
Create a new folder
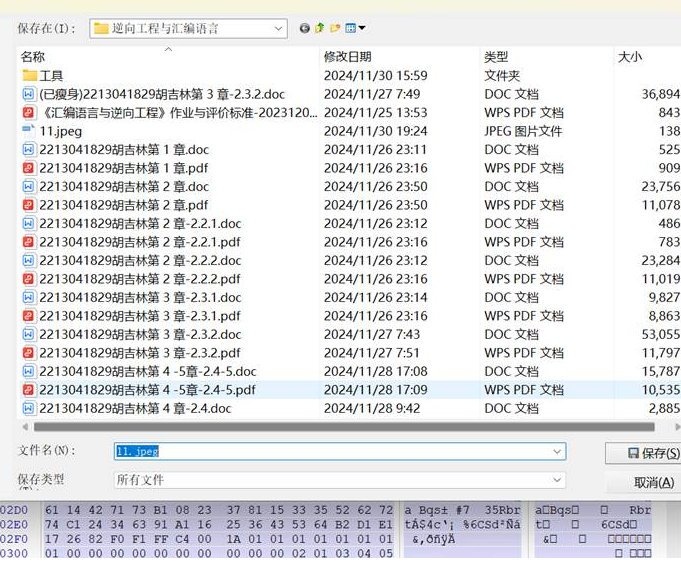click(335, 28)
